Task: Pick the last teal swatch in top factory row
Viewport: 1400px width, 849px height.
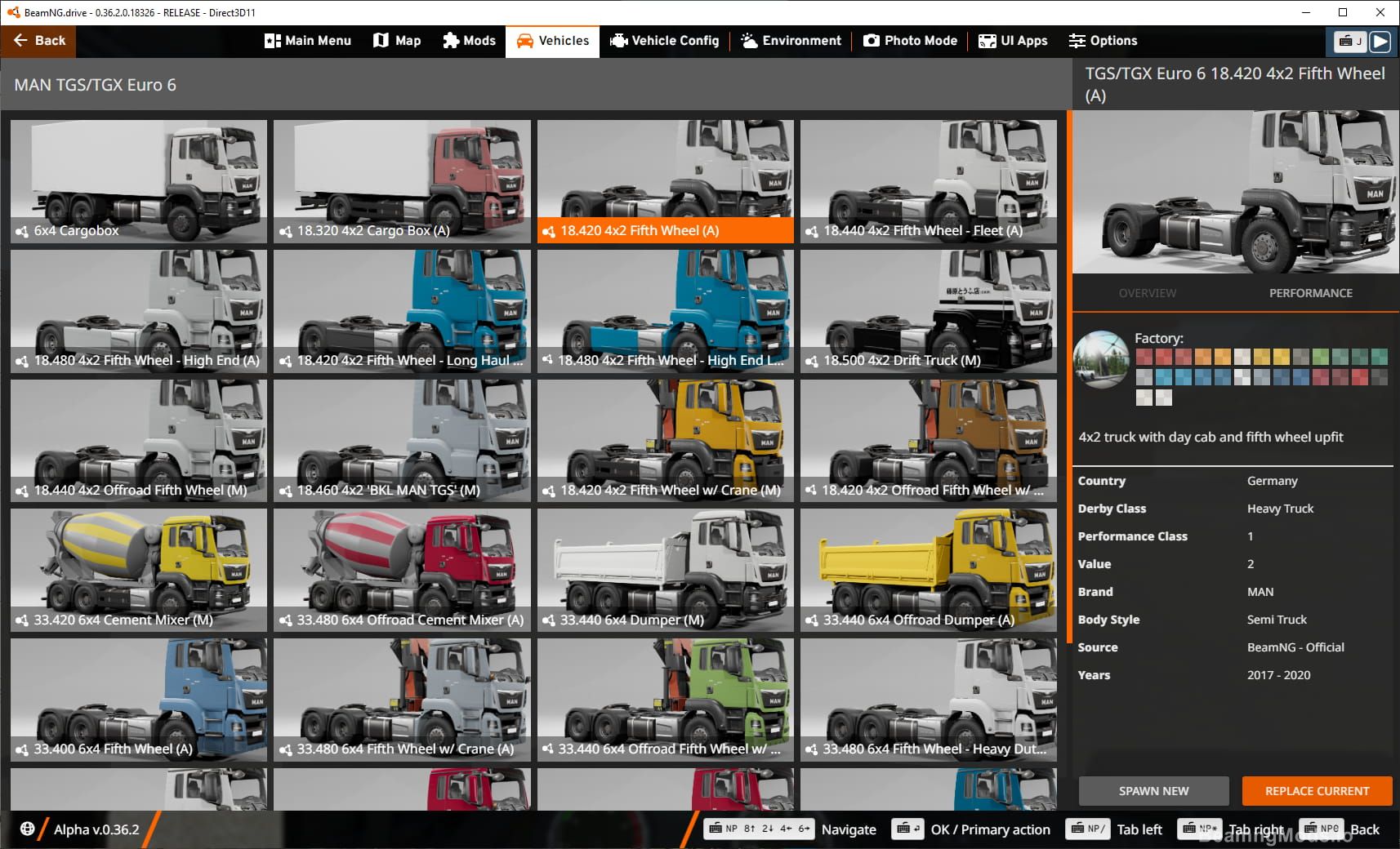Action: [1379, 357]
